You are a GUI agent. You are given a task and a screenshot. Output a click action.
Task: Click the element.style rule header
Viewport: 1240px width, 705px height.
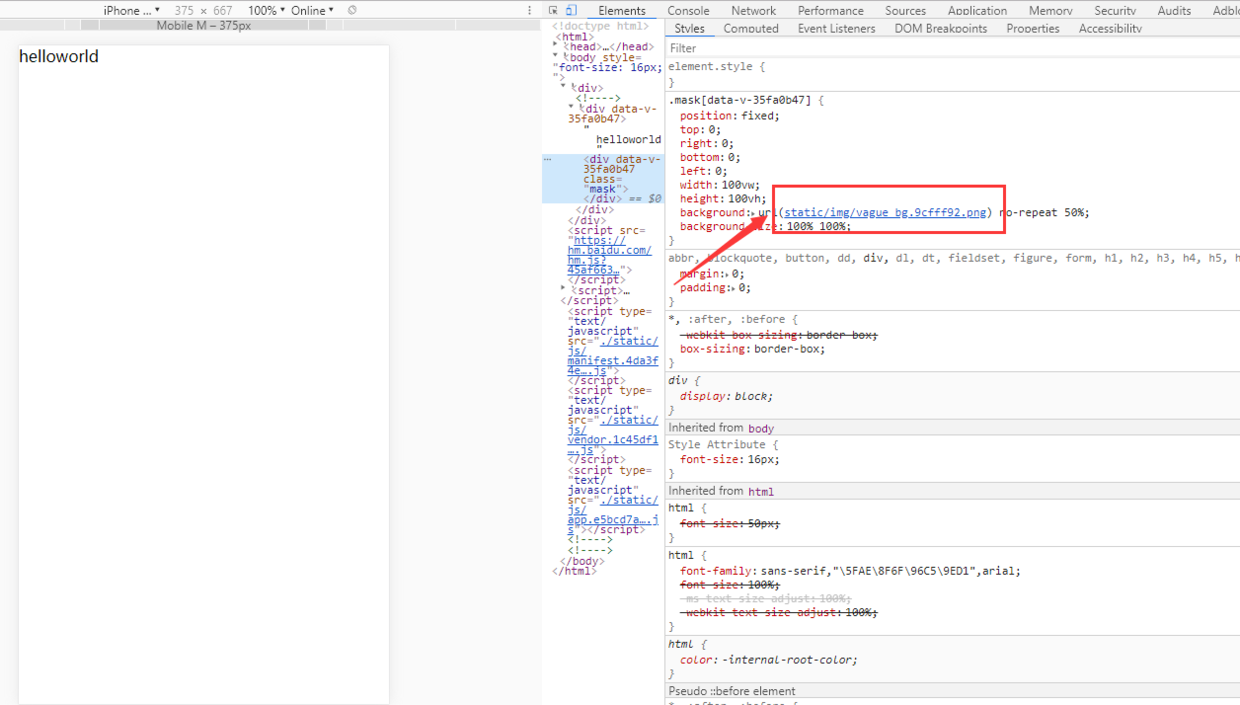(717, 67)
